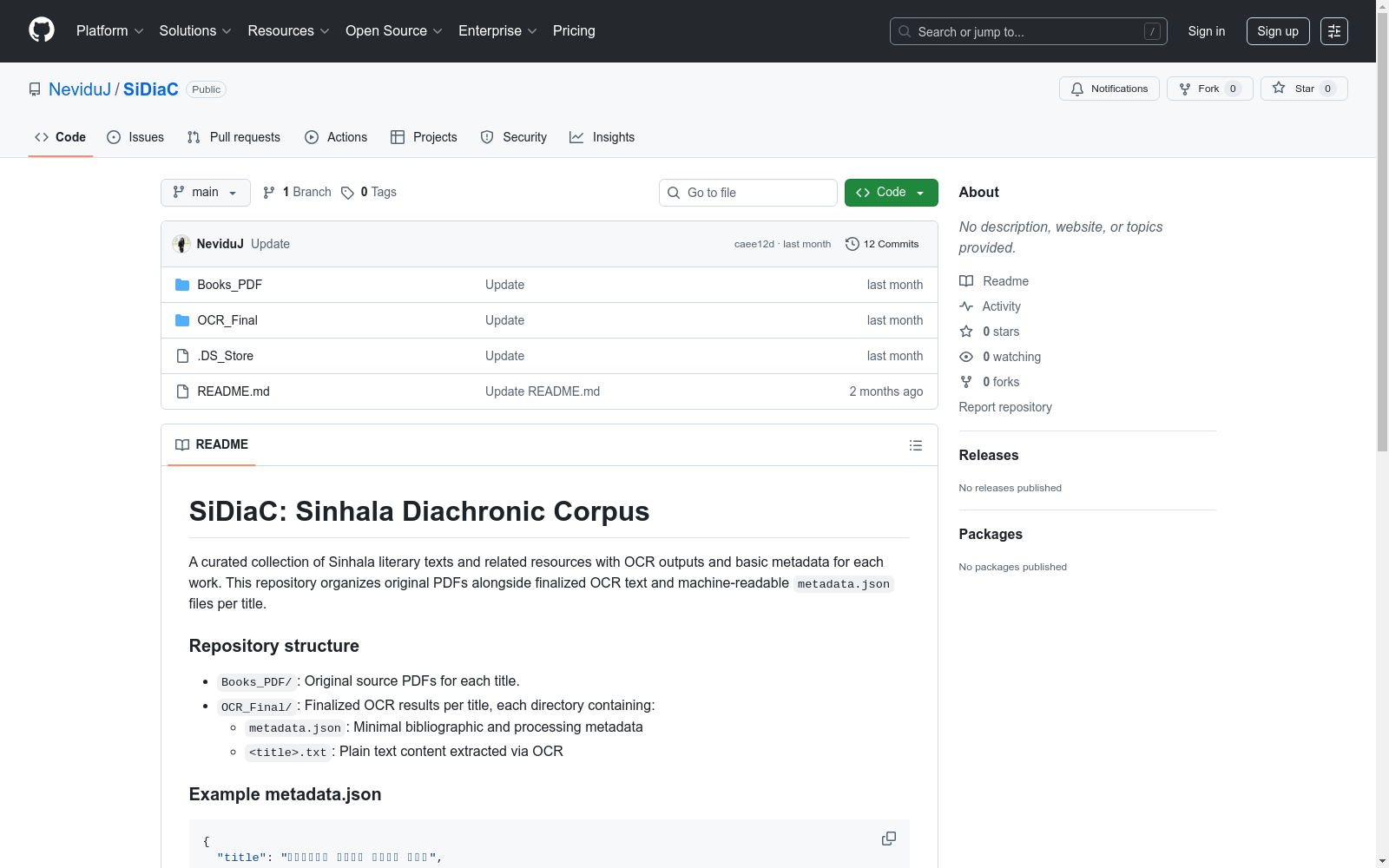
Task: Expand the Open Source menu
Action: tap(394, 31)
